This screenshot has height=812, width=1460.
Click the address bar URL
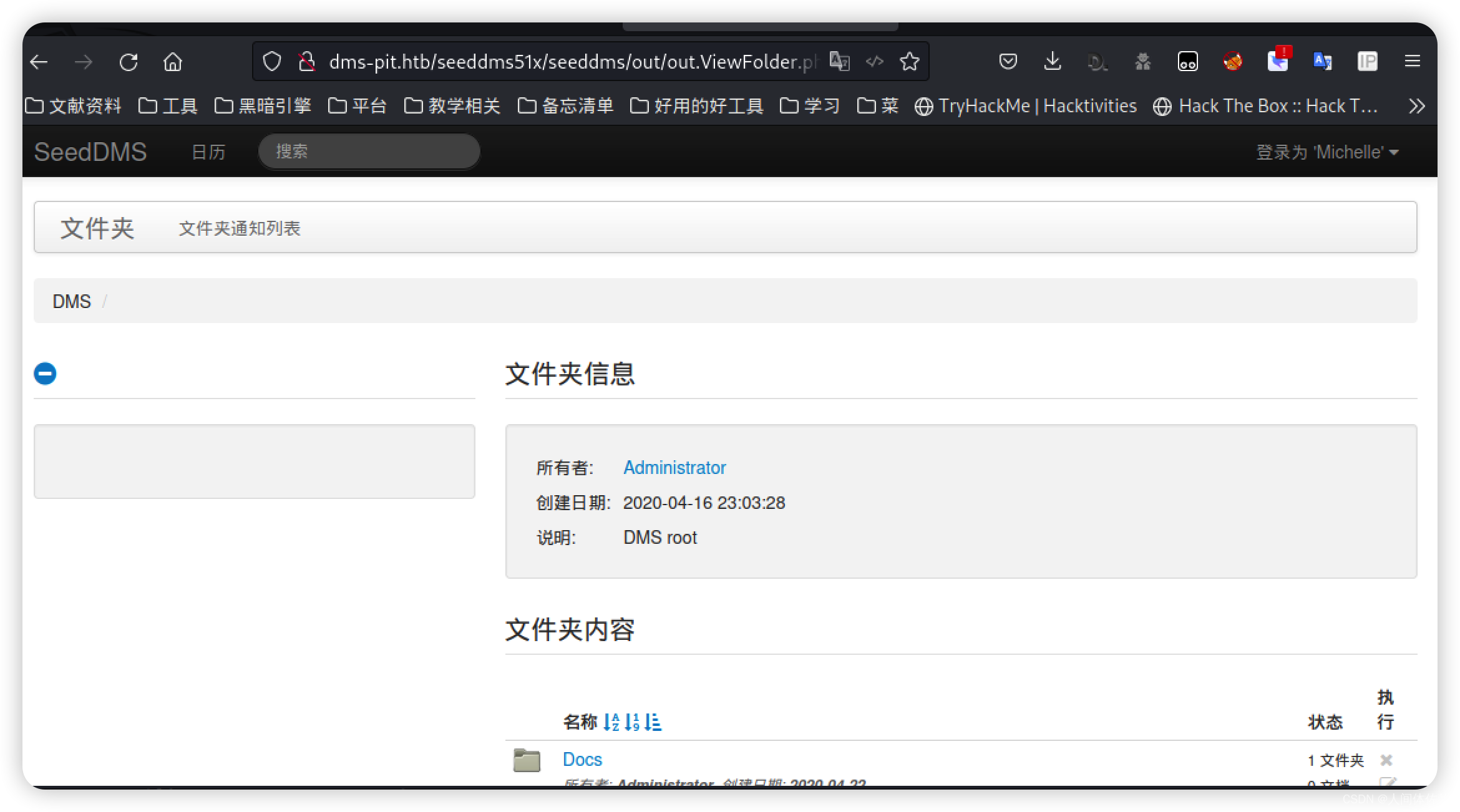573,62
